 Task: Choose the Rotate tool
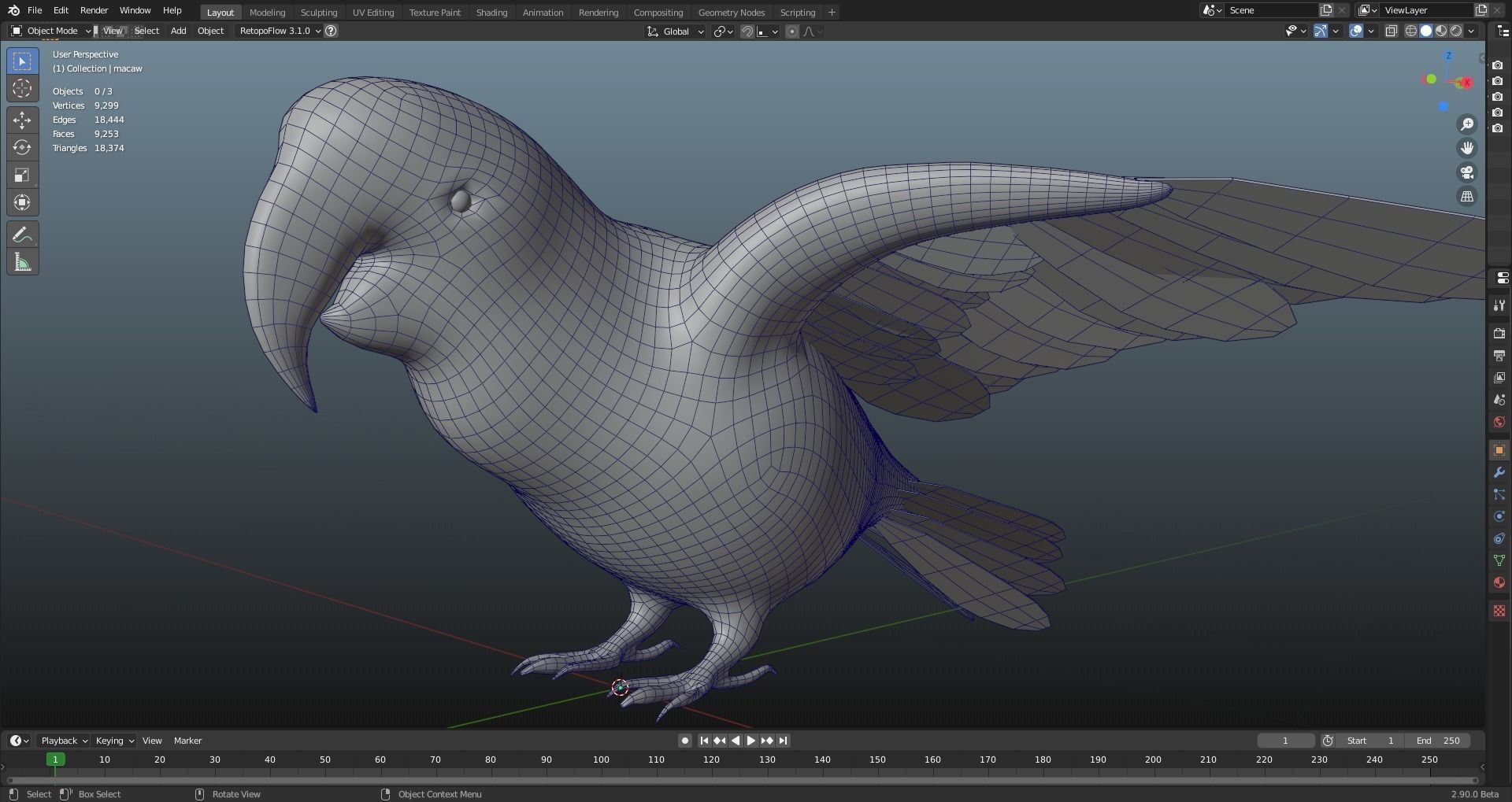pos(22,147)
